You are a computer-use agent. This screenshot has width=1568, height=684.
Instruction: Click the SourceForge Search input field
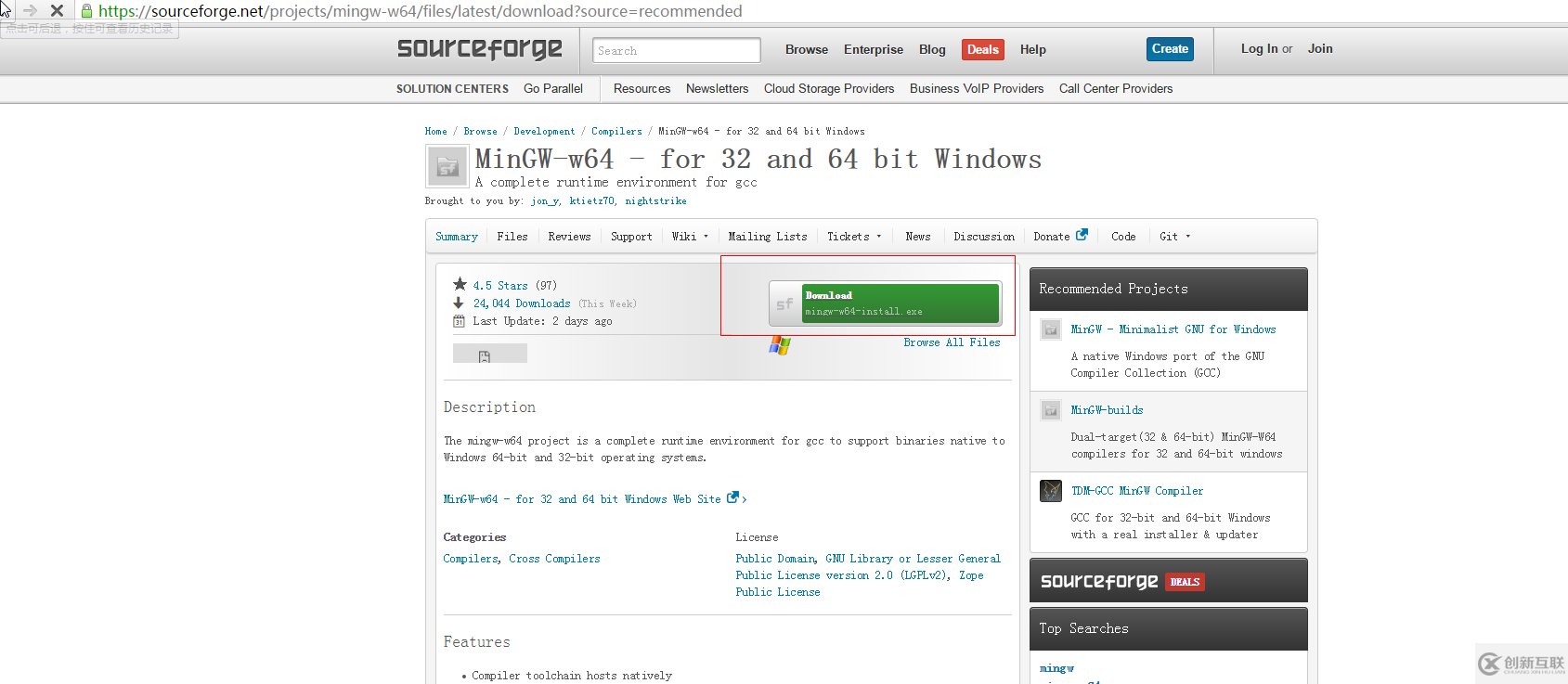pyautogui.click(x=677, y=50)
